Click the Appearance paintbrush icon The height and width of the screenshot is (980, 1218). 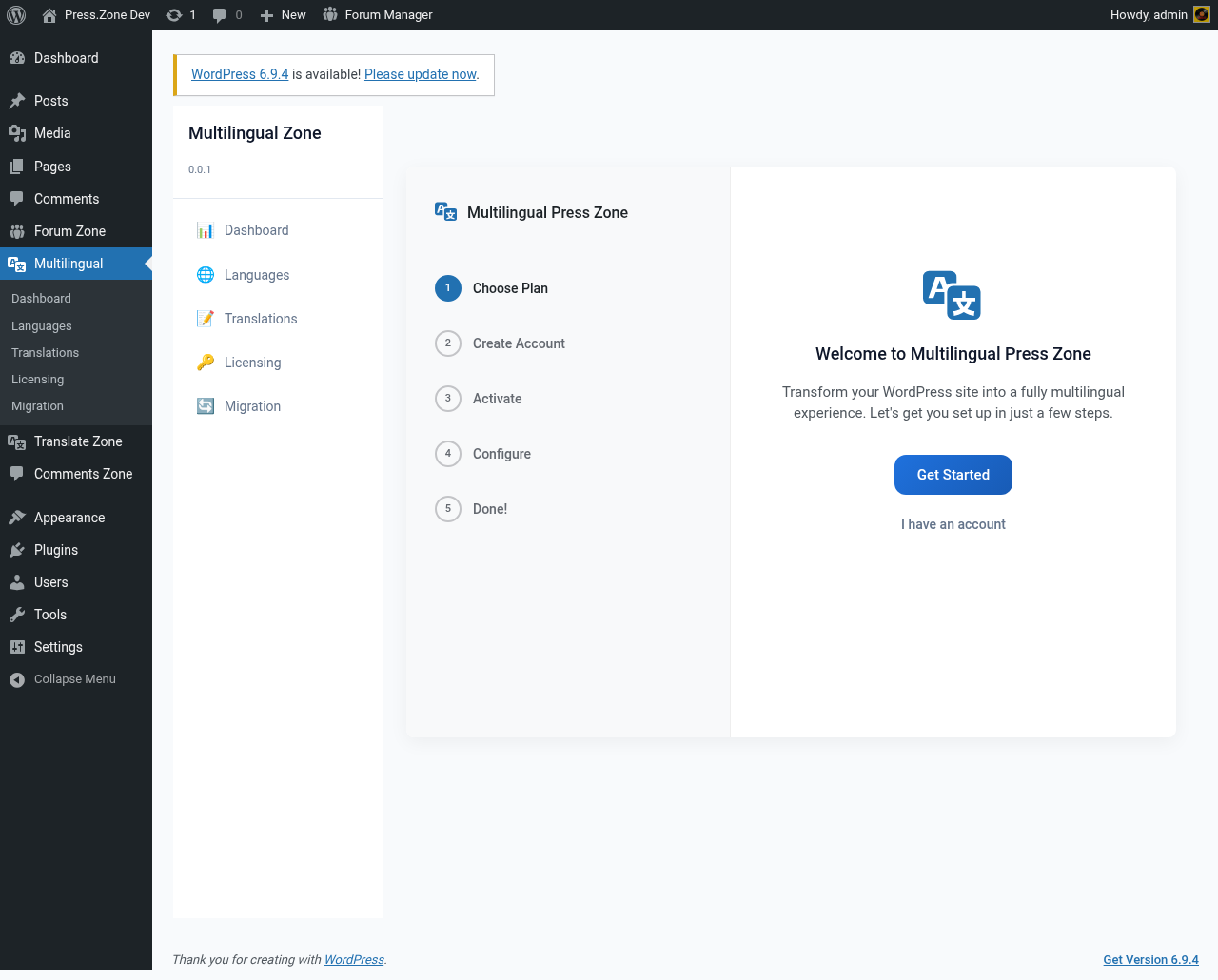click(x=17, y=518)
